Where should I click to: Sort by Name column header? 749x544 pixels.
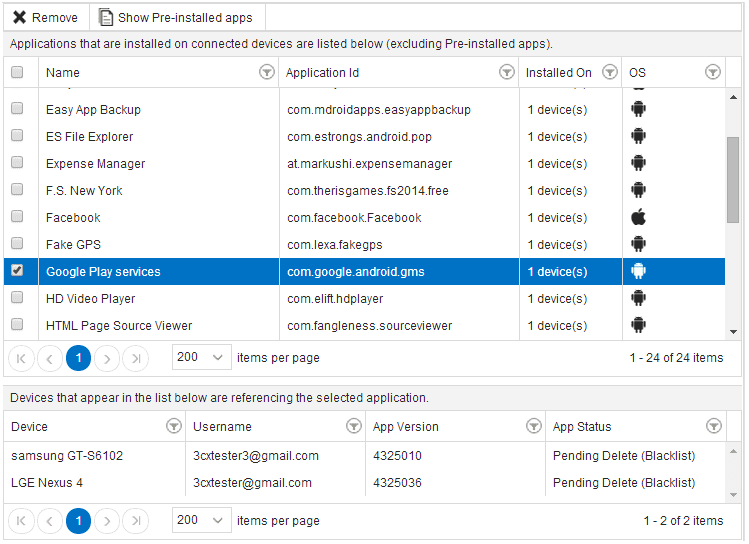63,73
